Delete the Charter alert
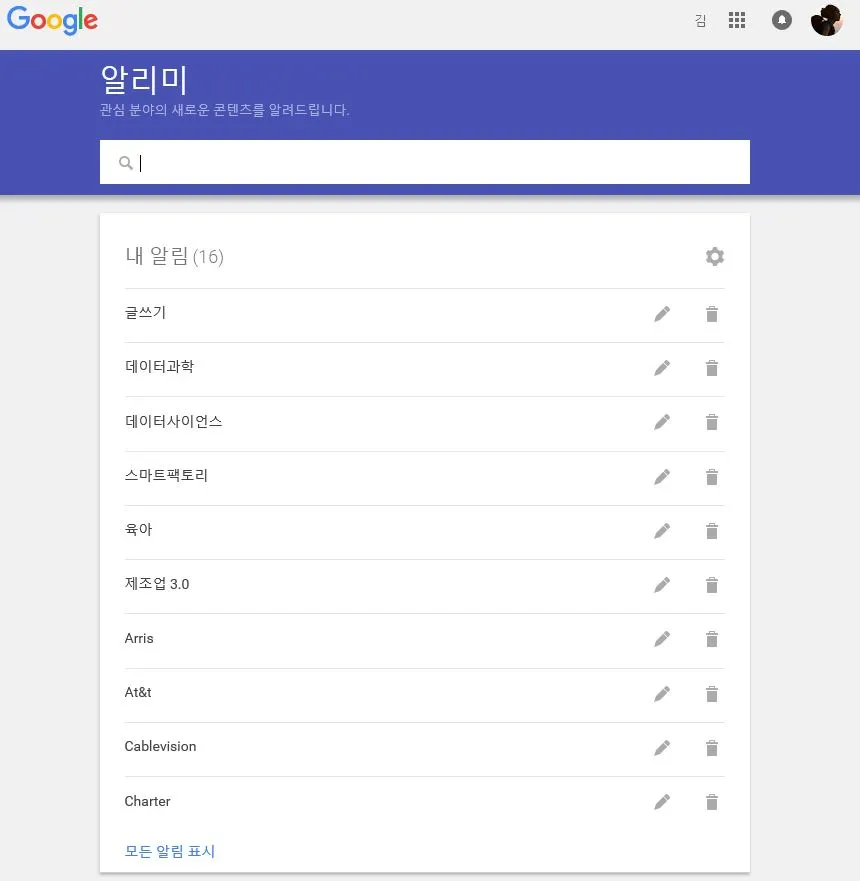860x881 pixels. pos(712,802)
